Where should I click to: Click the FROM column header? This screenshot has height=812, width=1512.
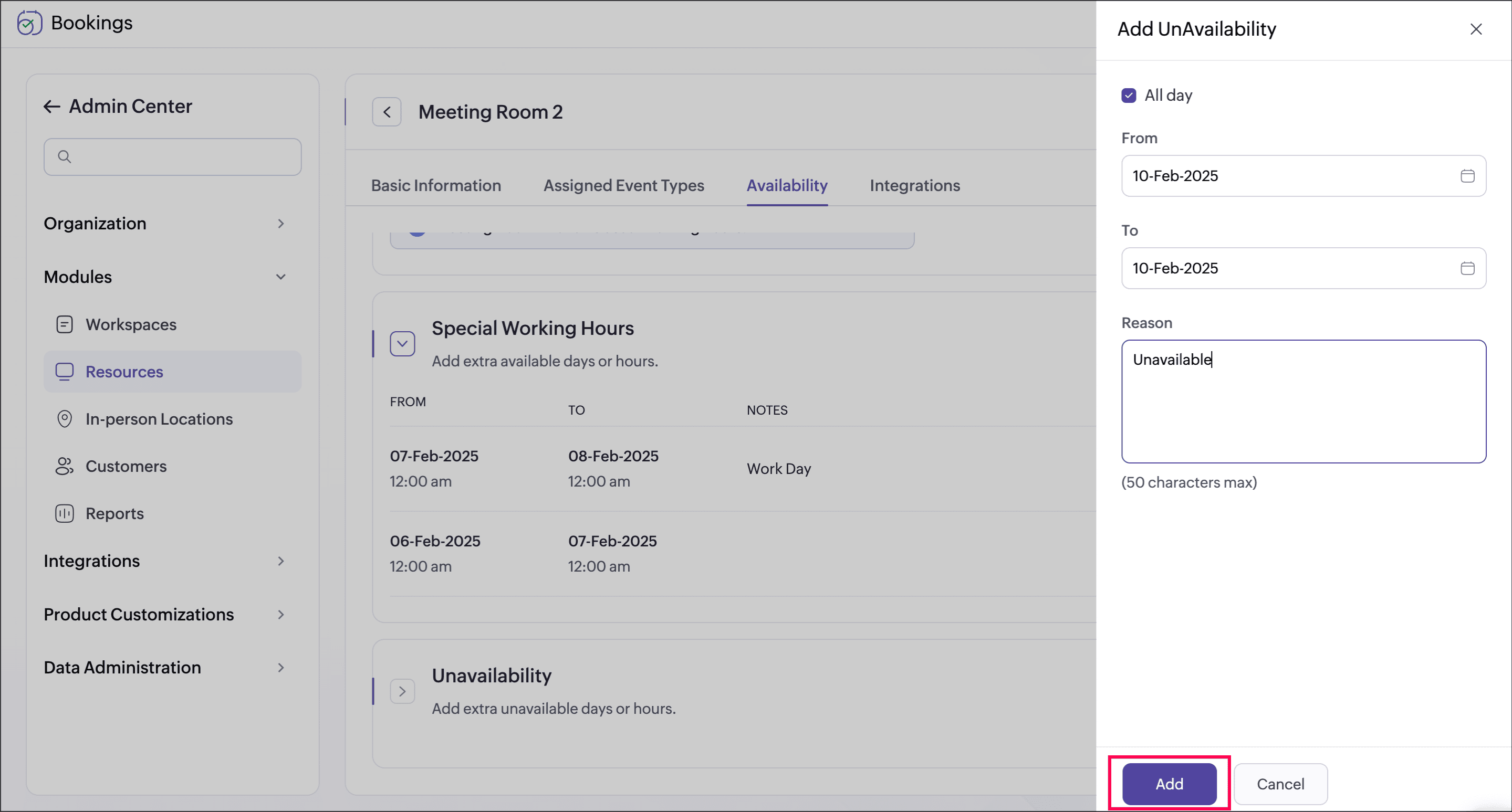408,402
